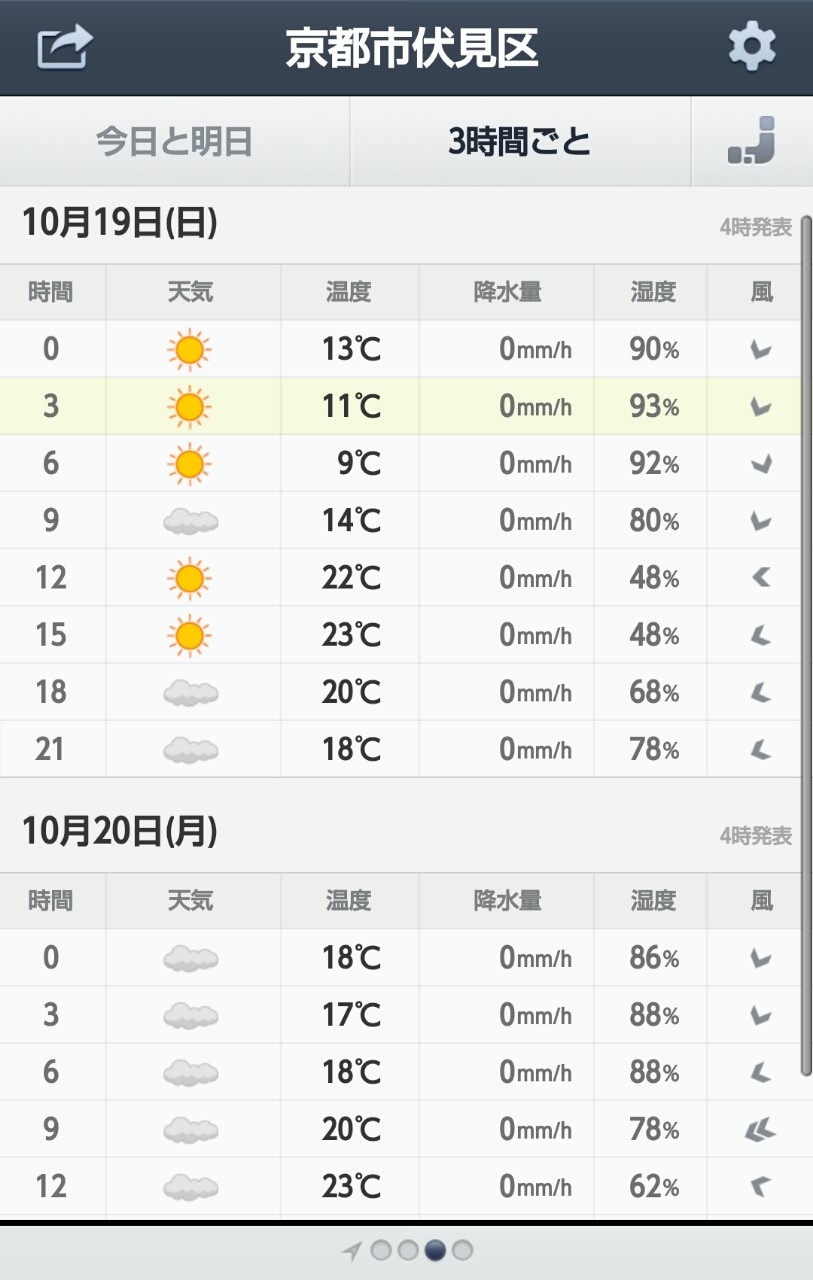
Task: Open the precipitation radar icon button
Action: pyautogui.click(x=751, y=141)
